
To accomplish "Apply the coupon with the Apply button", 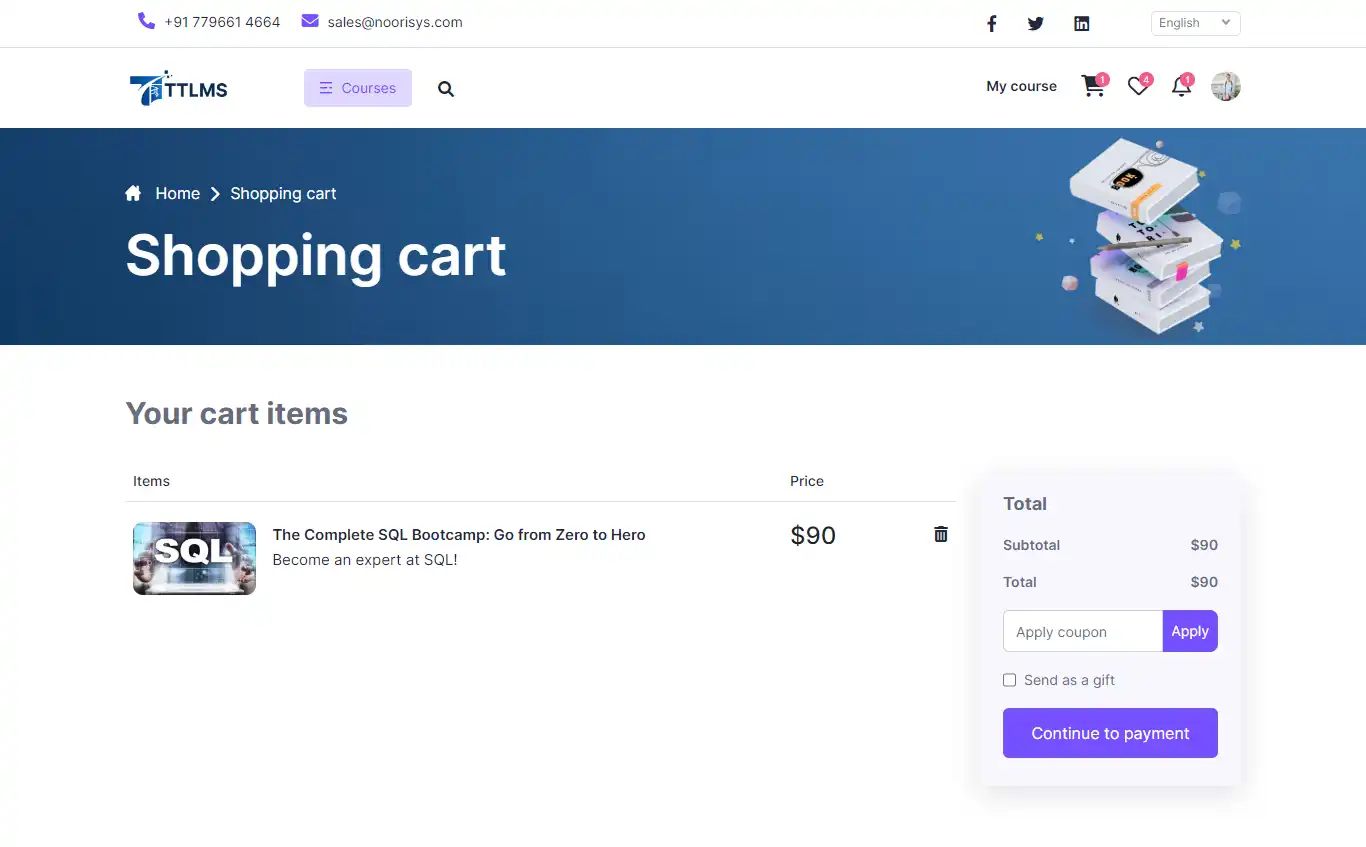I will click(x=1190, y=631).
